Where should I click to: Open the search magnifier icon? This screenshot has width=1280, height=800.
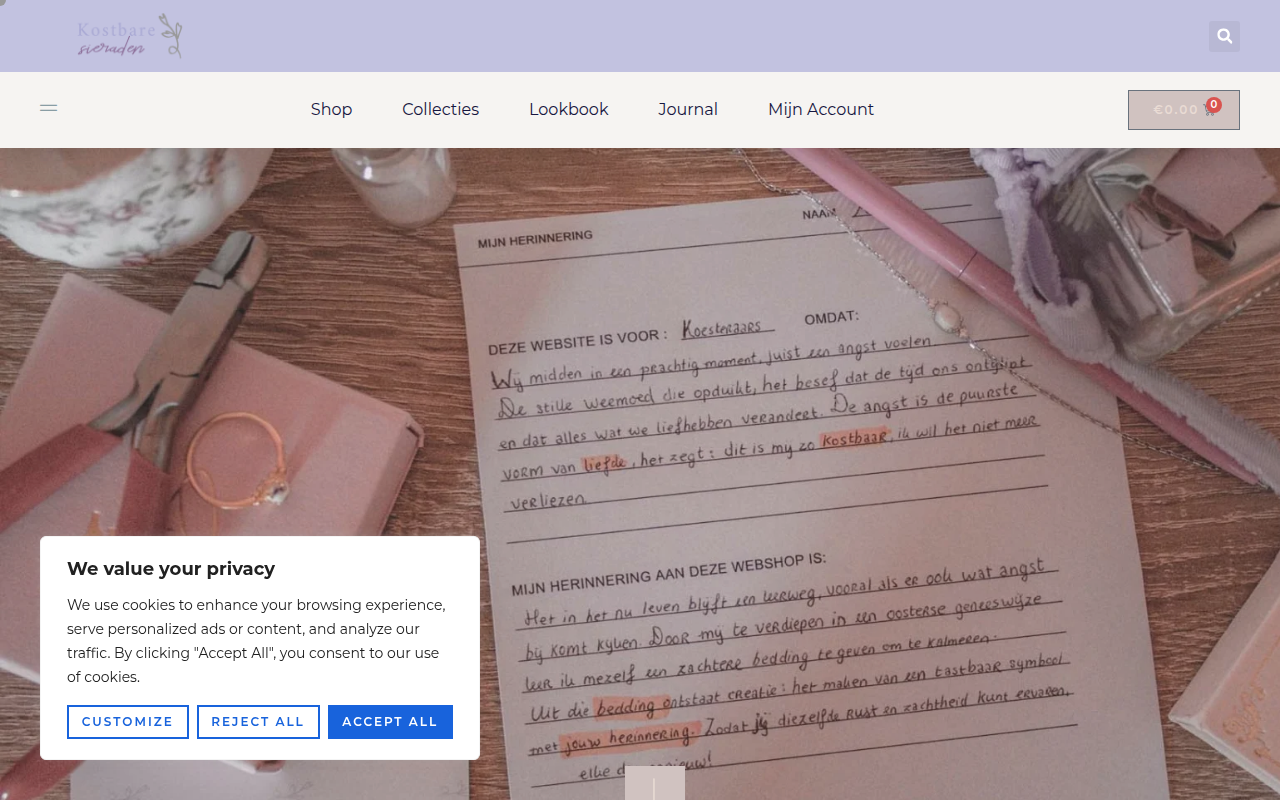[1224, 37]
